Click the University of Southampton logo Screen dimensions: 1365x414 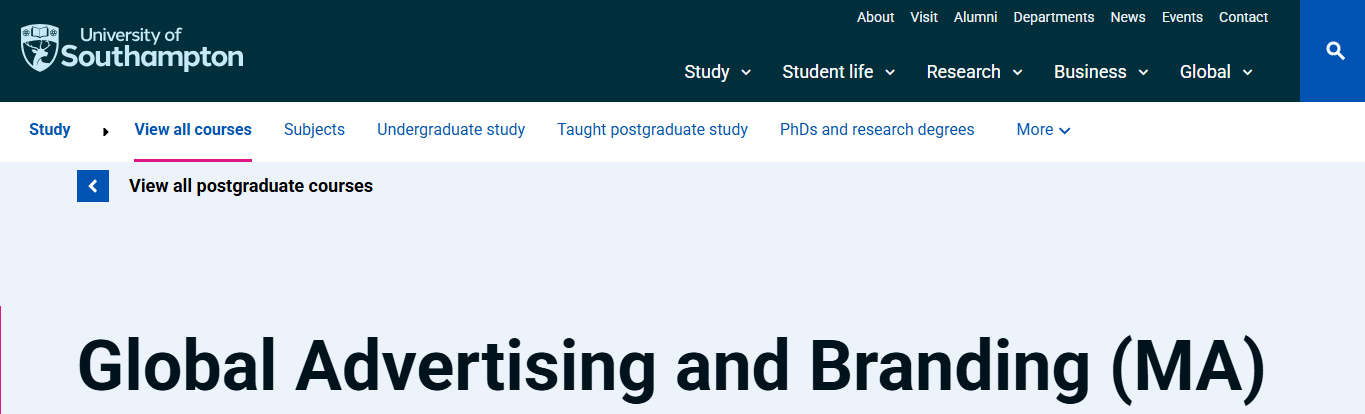tap(131, 48)
